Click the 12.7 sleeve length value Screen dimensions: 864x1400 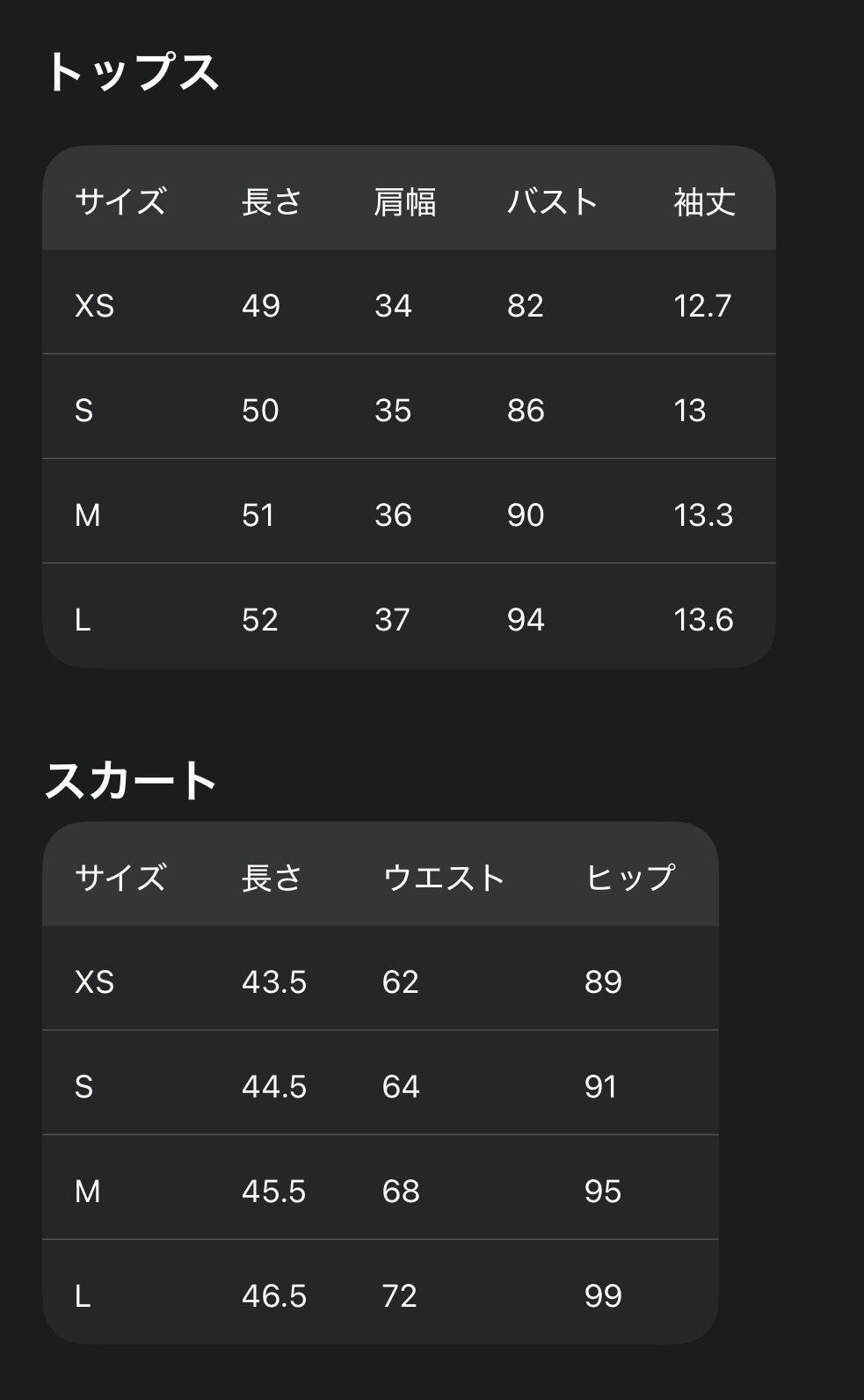coord(702,306)
